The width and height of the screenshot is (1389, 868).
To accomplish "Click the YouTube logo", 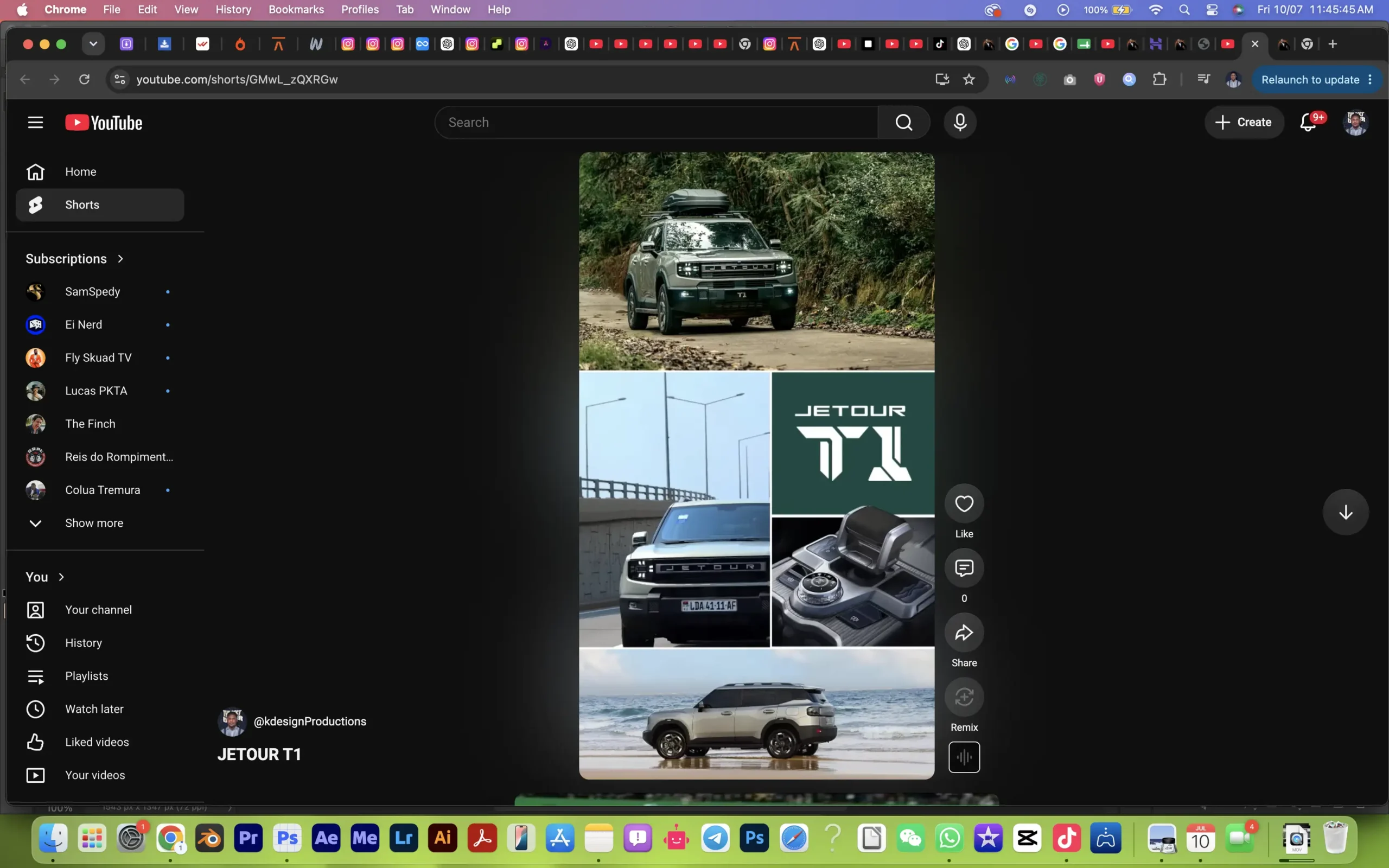I will [104, 122].
